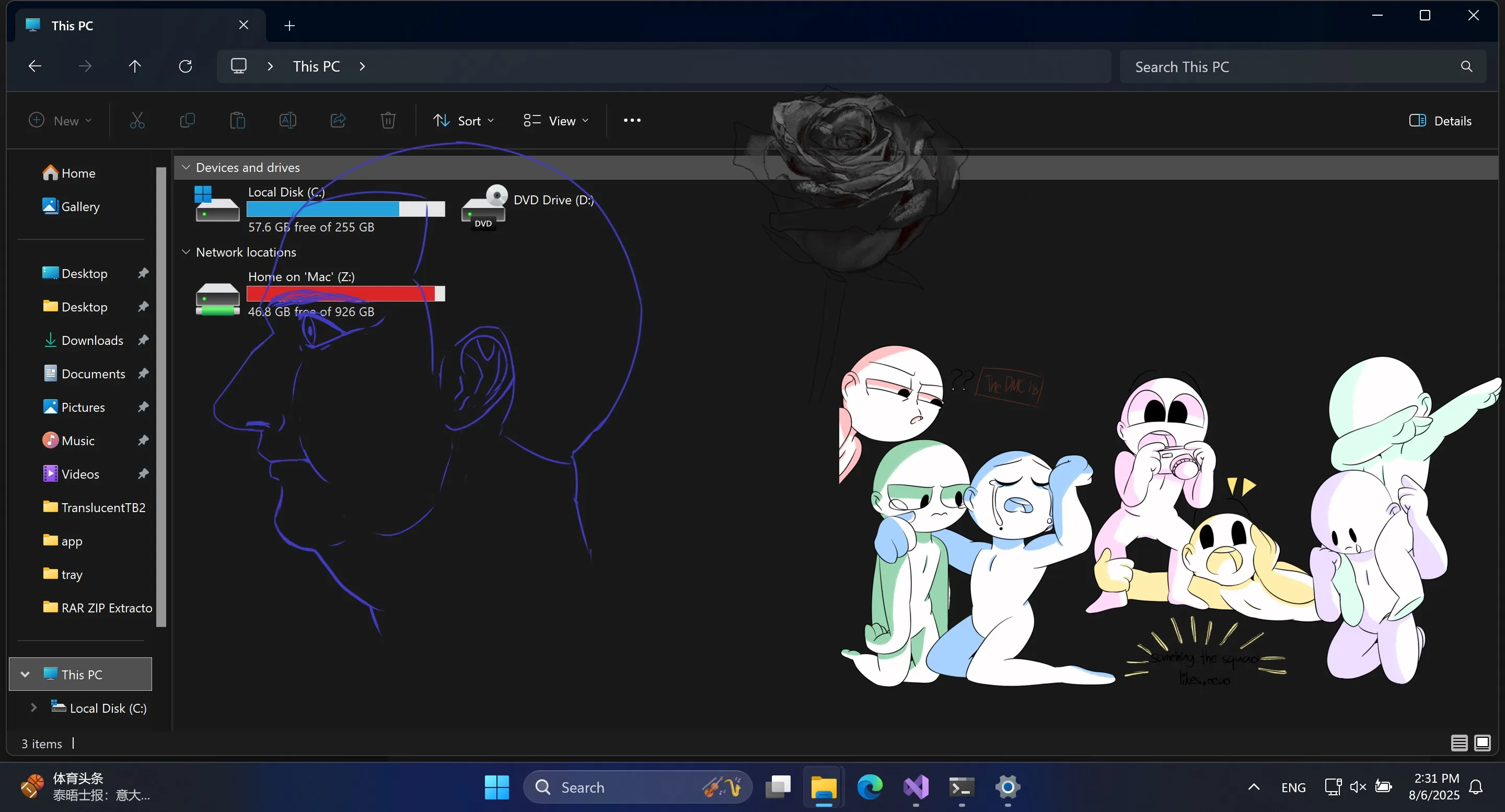This screenshot has height=812, width=1505.
Task: Open the See more ellipsis menu
Action: click(x=632, y=120)
